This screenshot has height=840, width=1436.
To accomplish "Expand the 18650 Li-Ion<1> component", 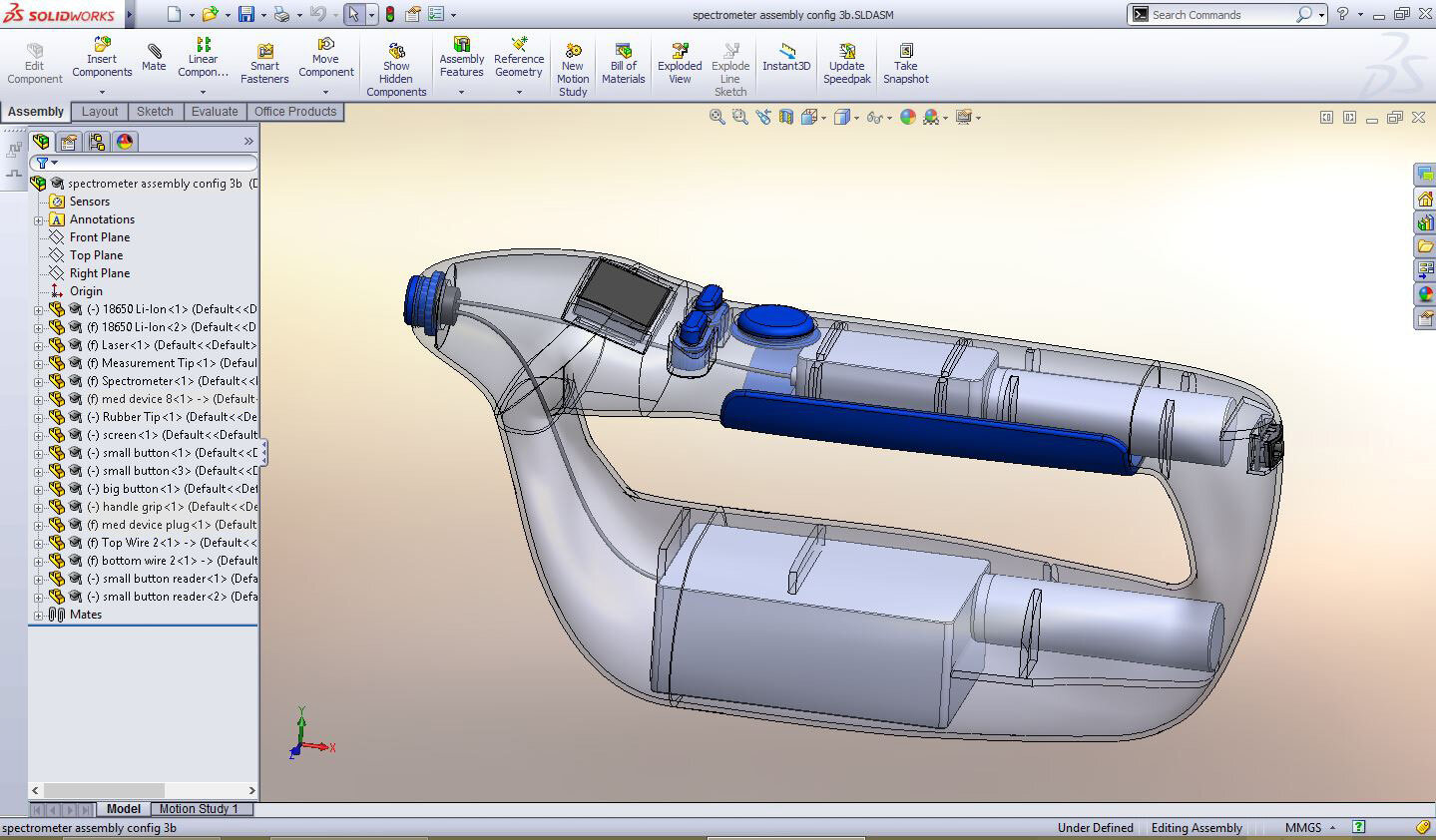I will tap(38, 309).
